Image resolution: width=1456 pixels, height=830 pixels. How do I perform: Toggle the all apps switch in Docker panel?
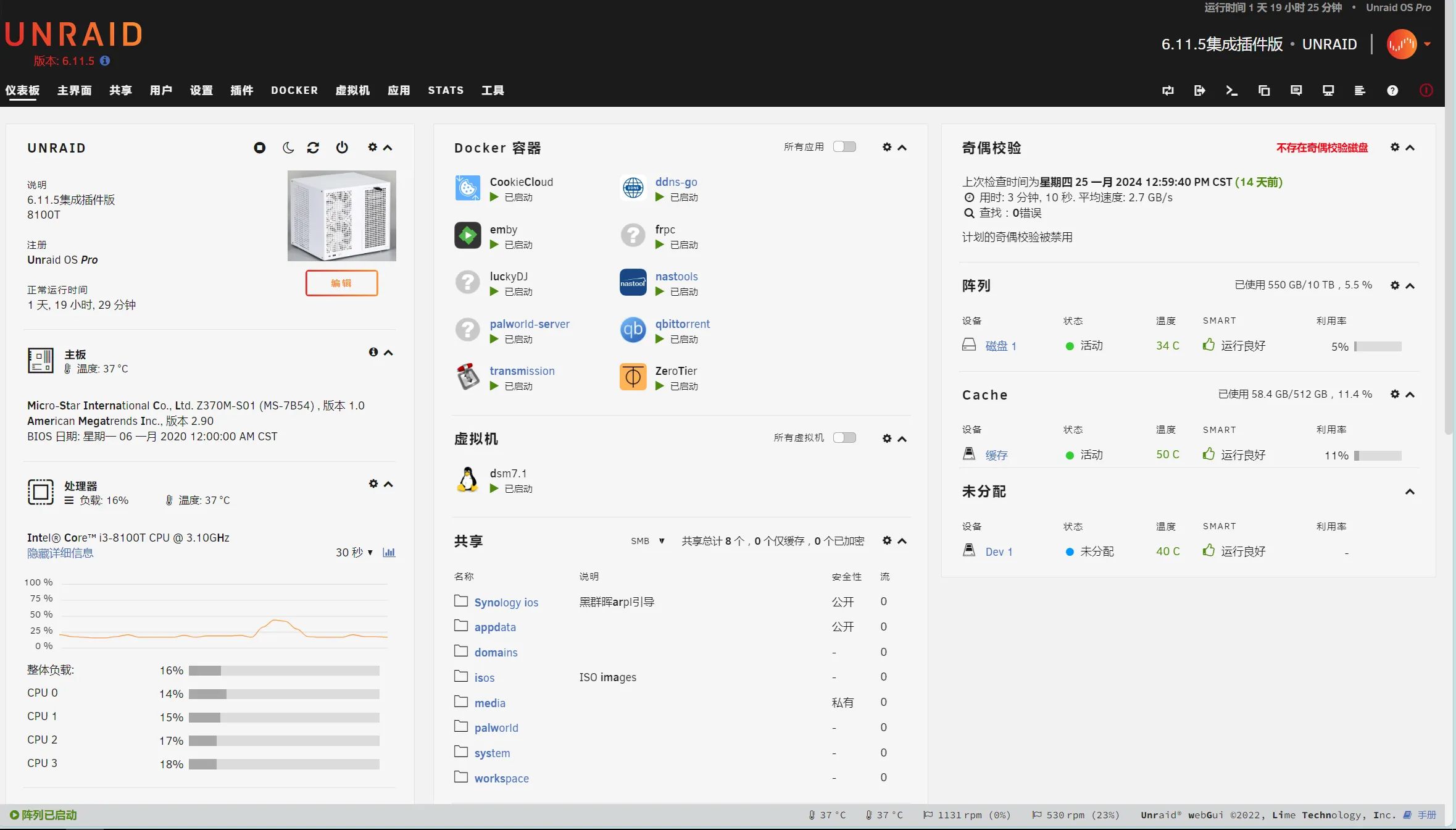click(844, 146)
